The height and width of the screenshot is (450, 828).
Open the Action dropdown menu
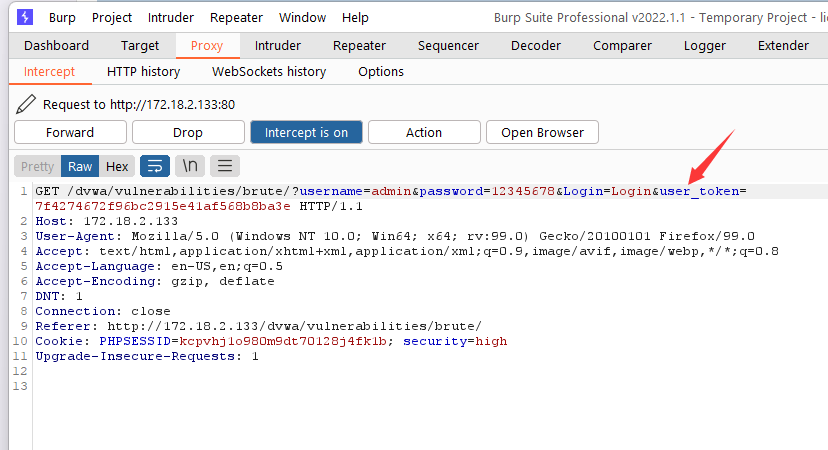click(424, 132)
